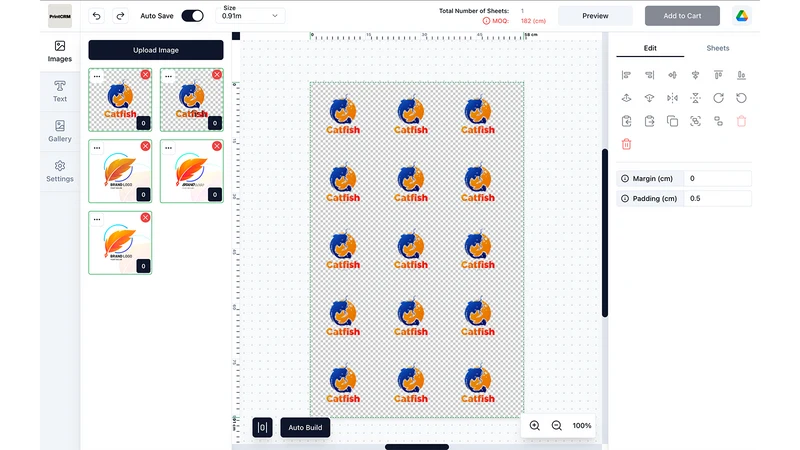Viewport: 800px width, 450px height.
Task: Align objects to vertical center
Action: pos(695,75)
